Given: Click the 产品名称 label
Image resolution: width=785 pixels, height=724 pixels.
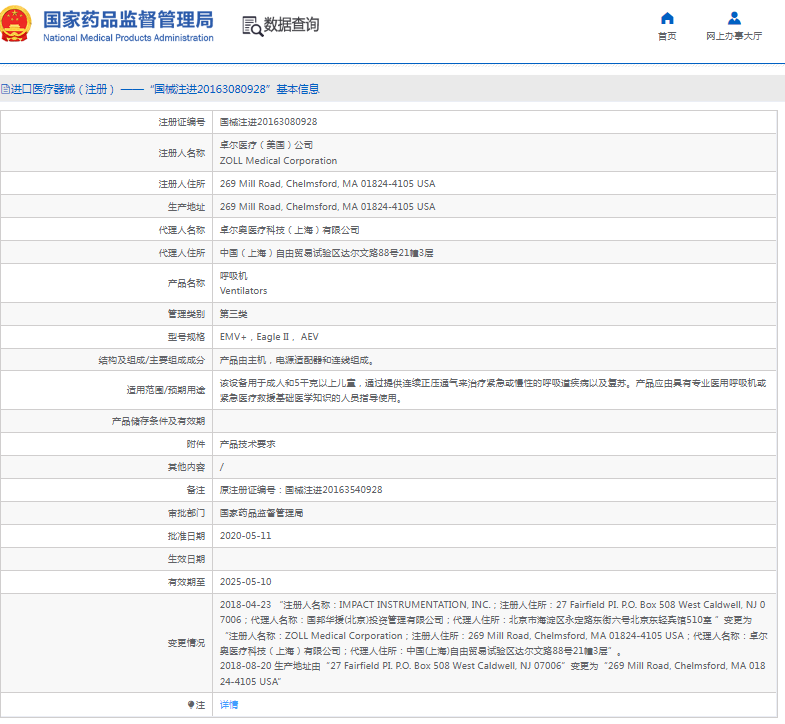Looking at the screenshot, I should coord(186,283).
